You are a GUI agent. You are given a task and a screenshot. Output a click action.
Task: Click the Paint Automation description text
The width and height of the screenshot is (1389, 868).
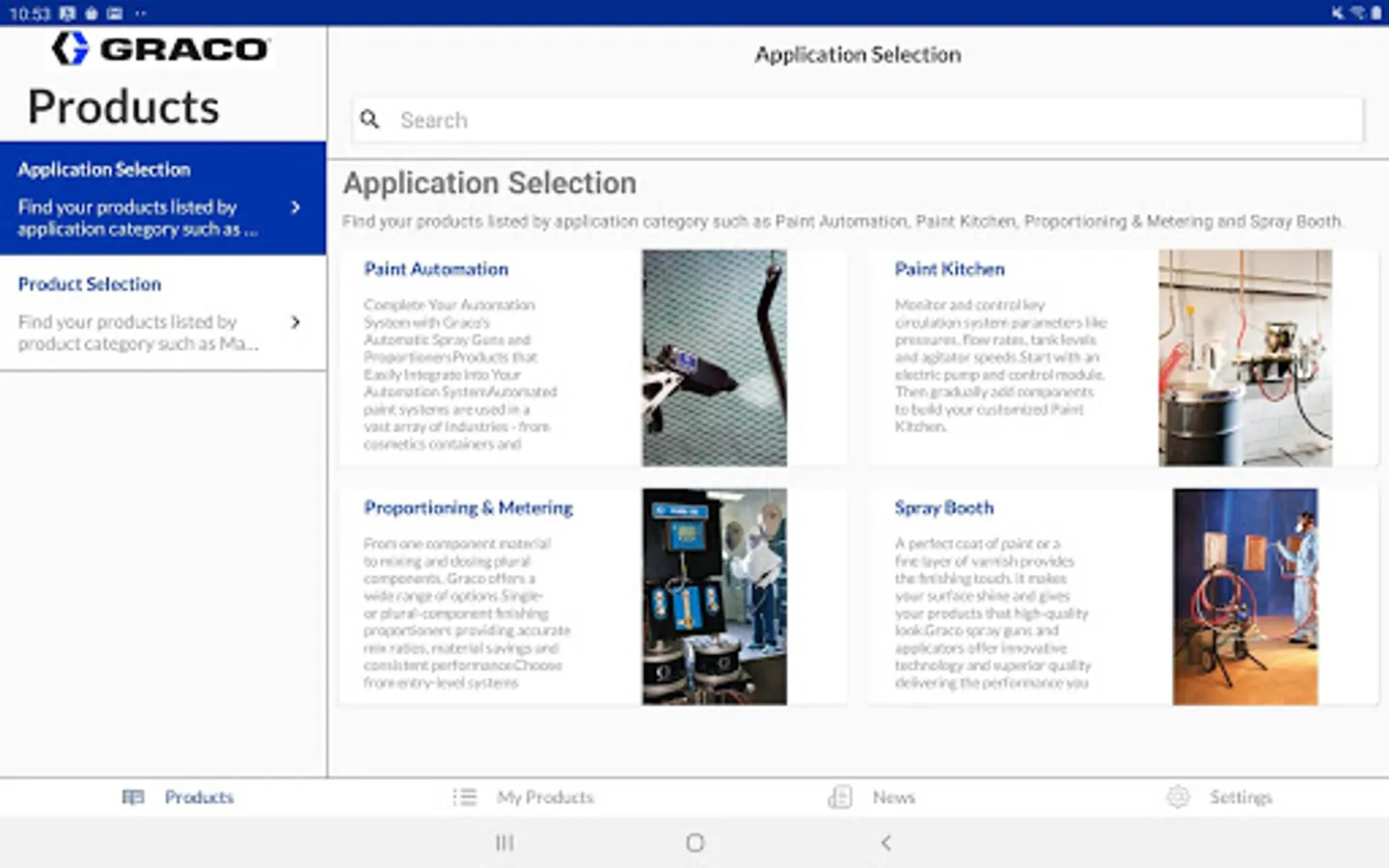[460, 374]
